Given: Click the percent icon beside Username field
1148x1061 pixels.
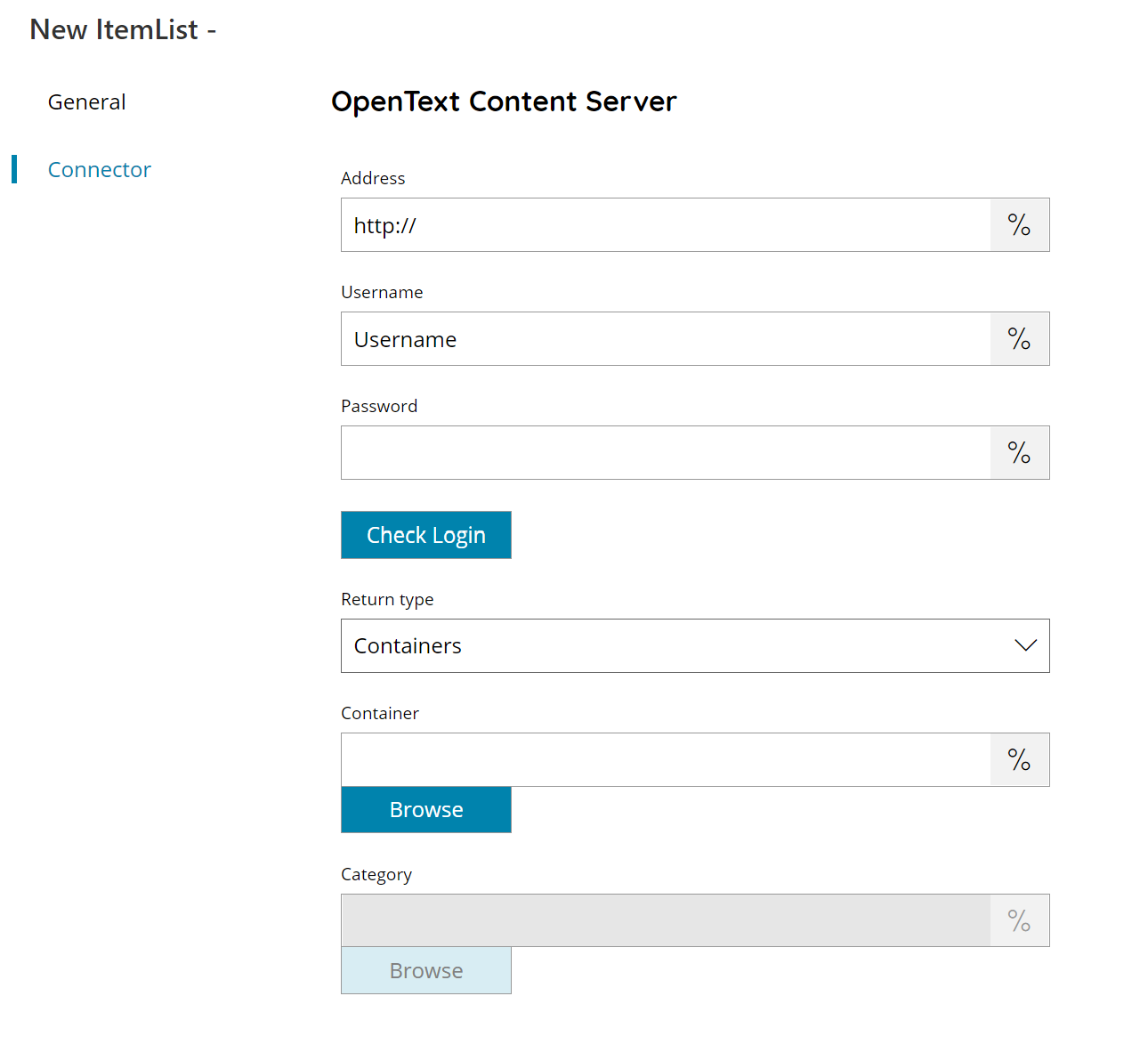Looking at the screenshot, I should point(1020,339).
